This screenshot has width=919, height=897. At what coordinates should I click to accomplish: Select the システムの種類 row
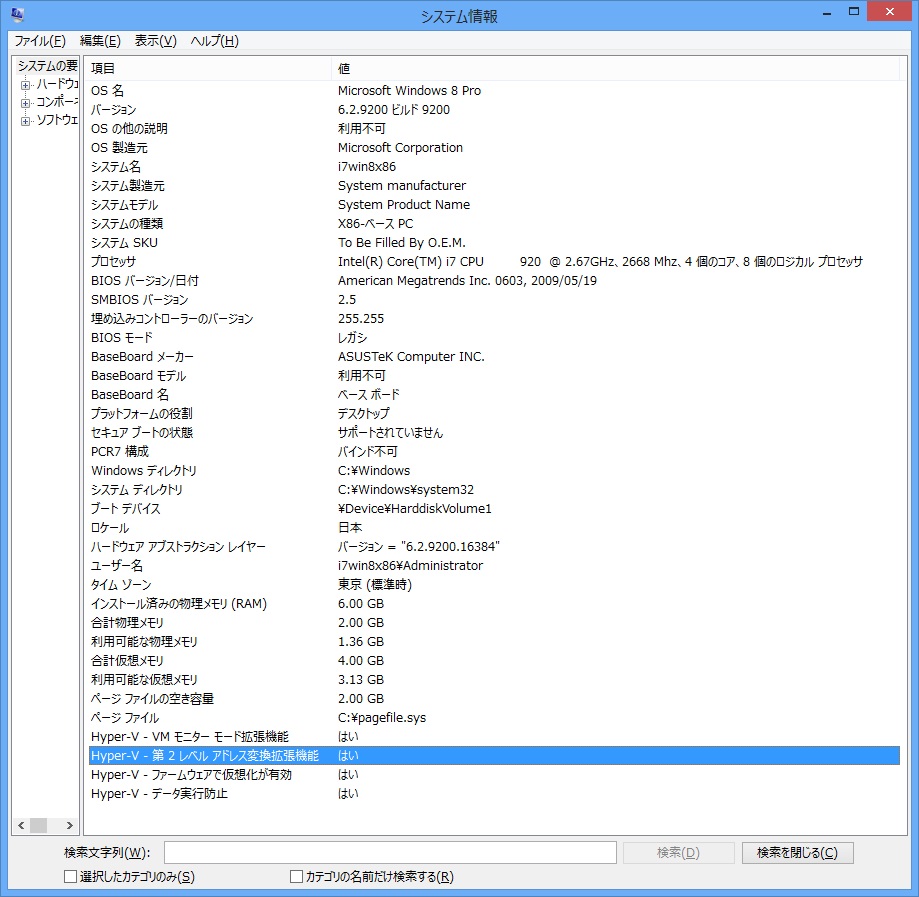(x=494, y=223)
